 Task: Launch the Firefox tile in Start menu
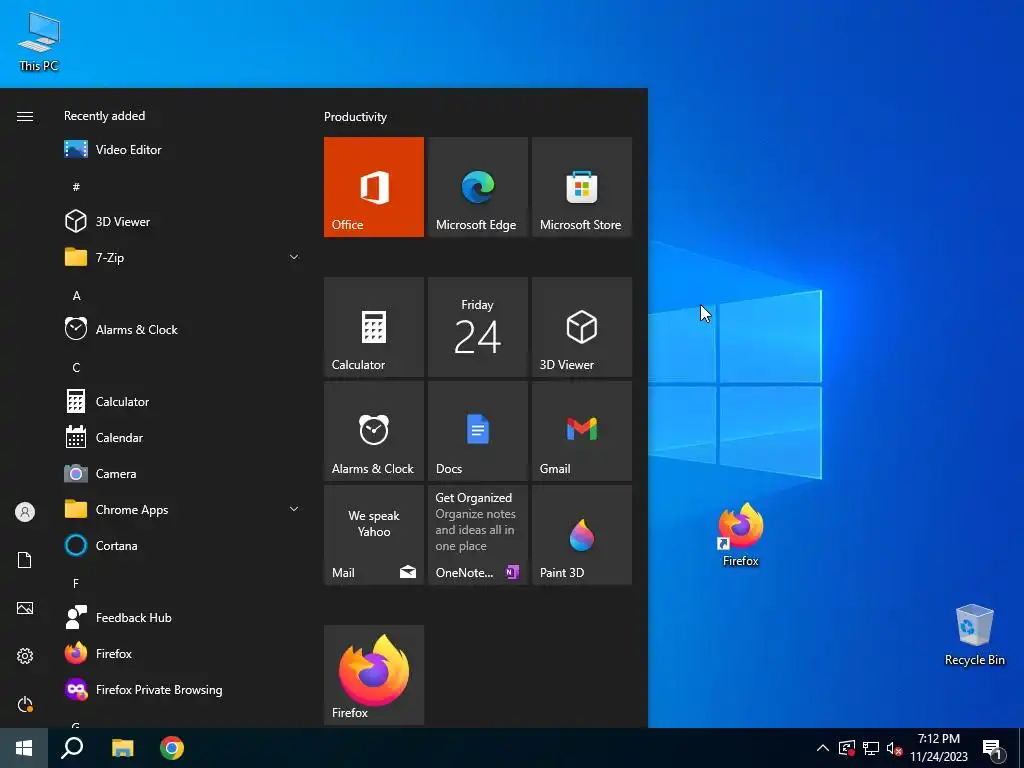(374, 675)
